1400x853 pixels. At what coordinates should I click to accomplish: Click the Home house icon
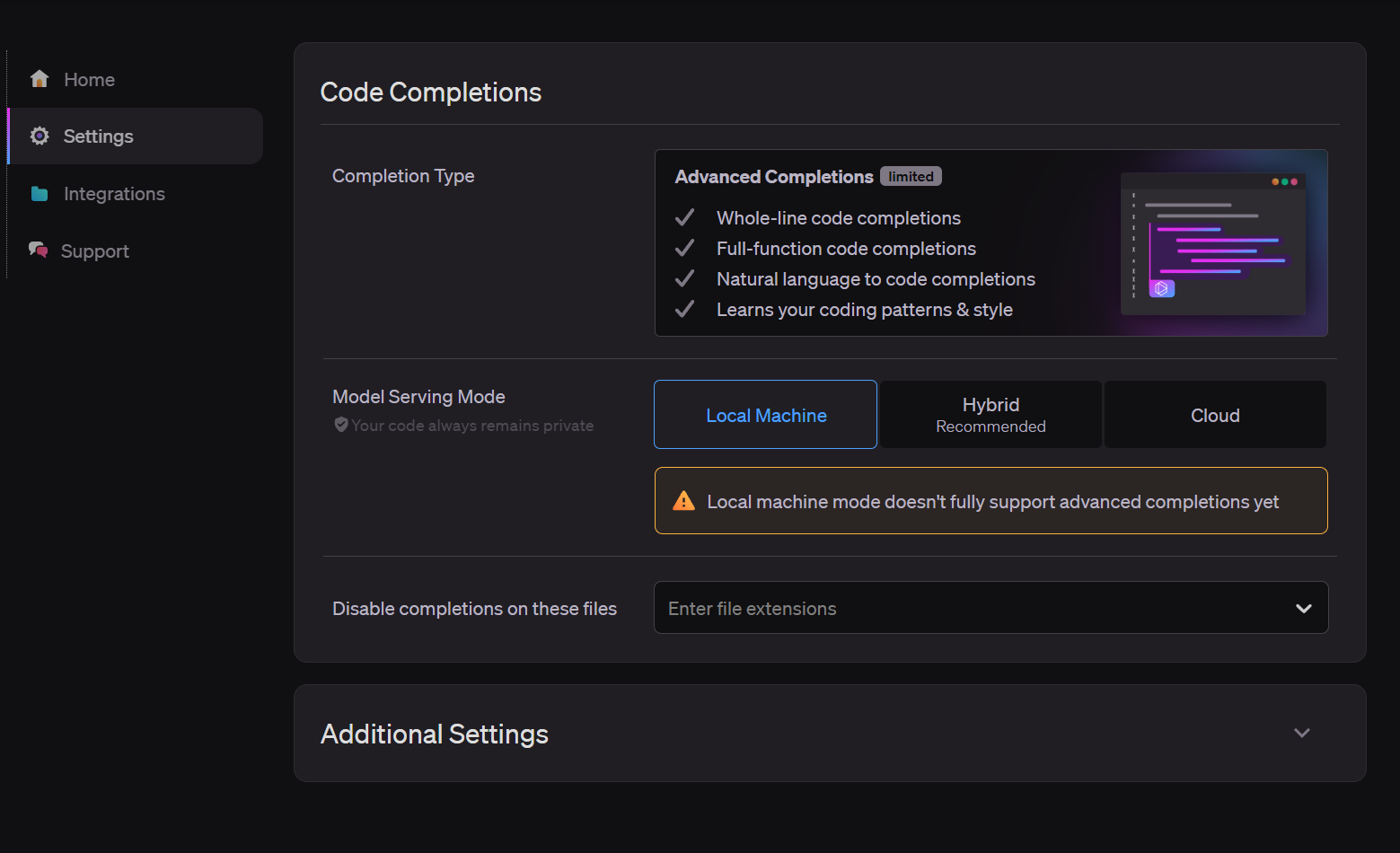[40, 79]
